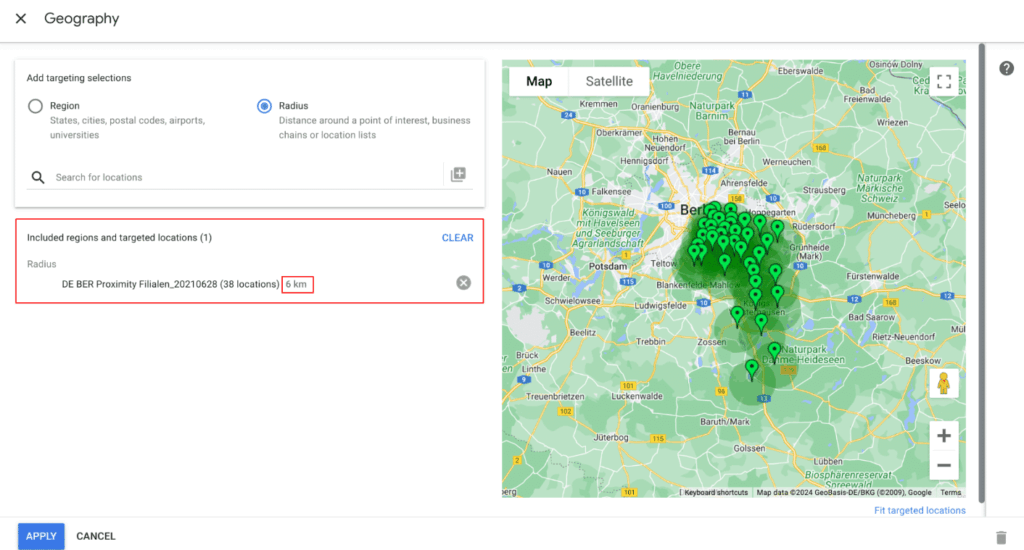This screenshot has height=550, width=1024.
Task: Zoom in on the map with plus button
Action: coord(944,436)
